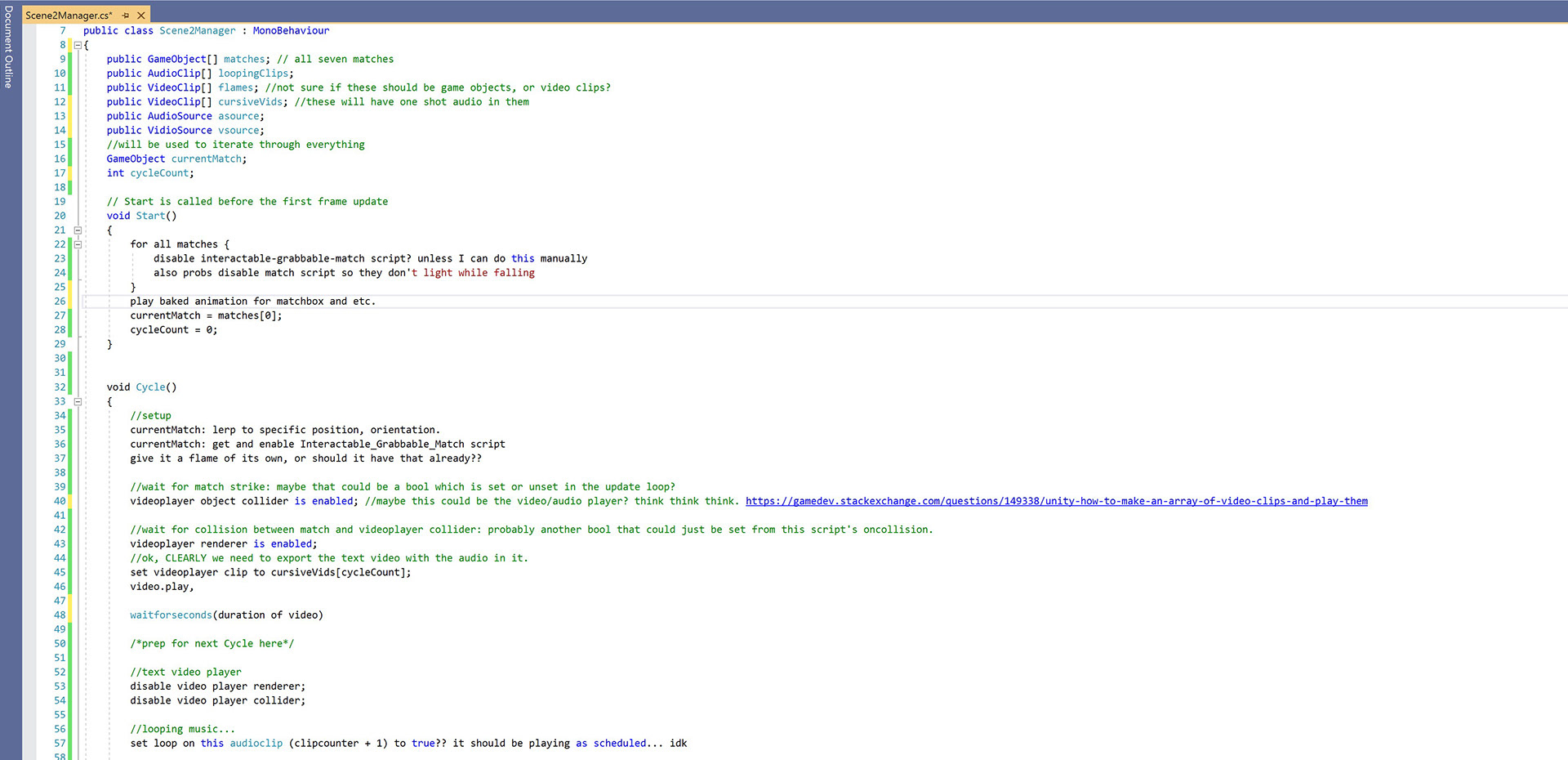Screen dimensions: 1568x760
Task: Open the Document Outline side panel
Action: click(8, 47)
